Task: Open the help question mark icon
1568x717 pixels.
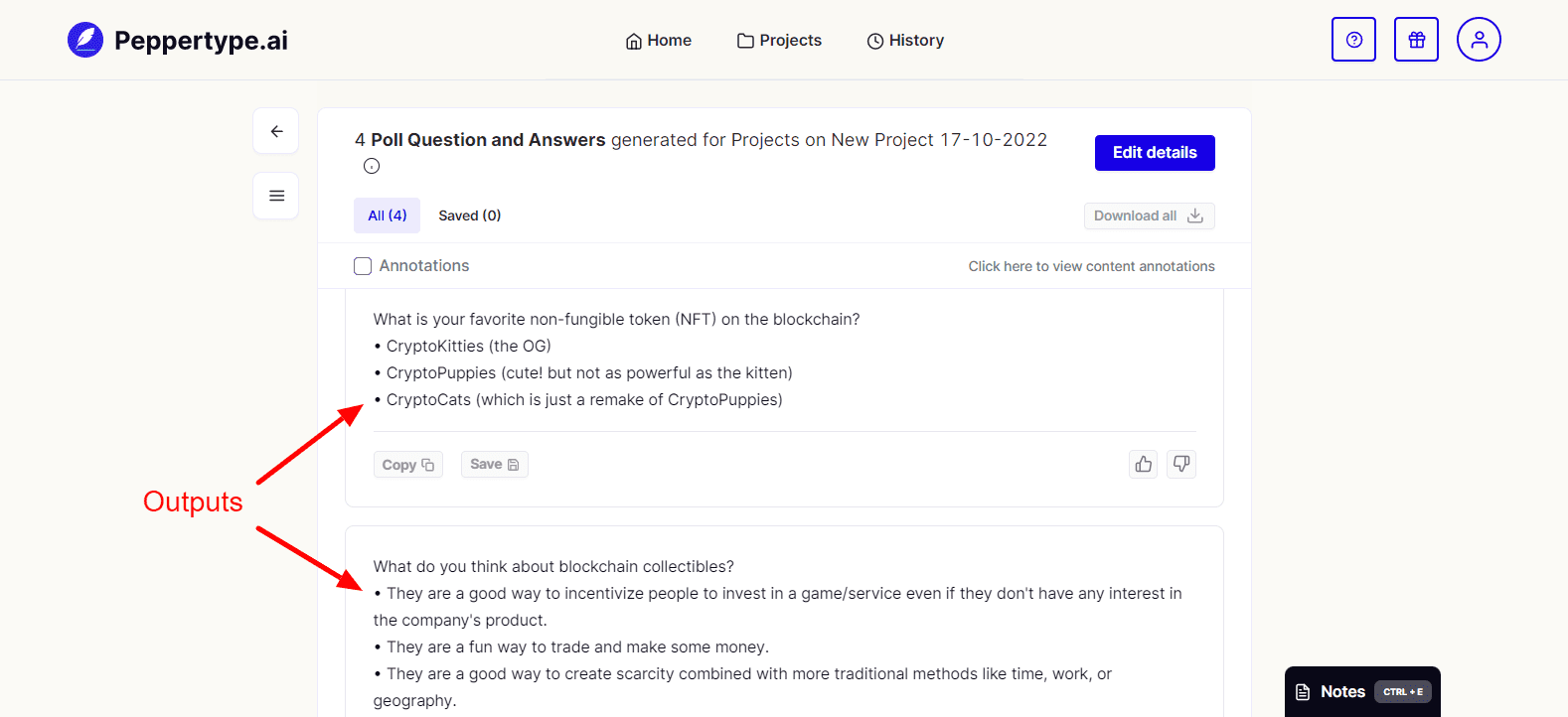Action: click(x=1353, y=40)
